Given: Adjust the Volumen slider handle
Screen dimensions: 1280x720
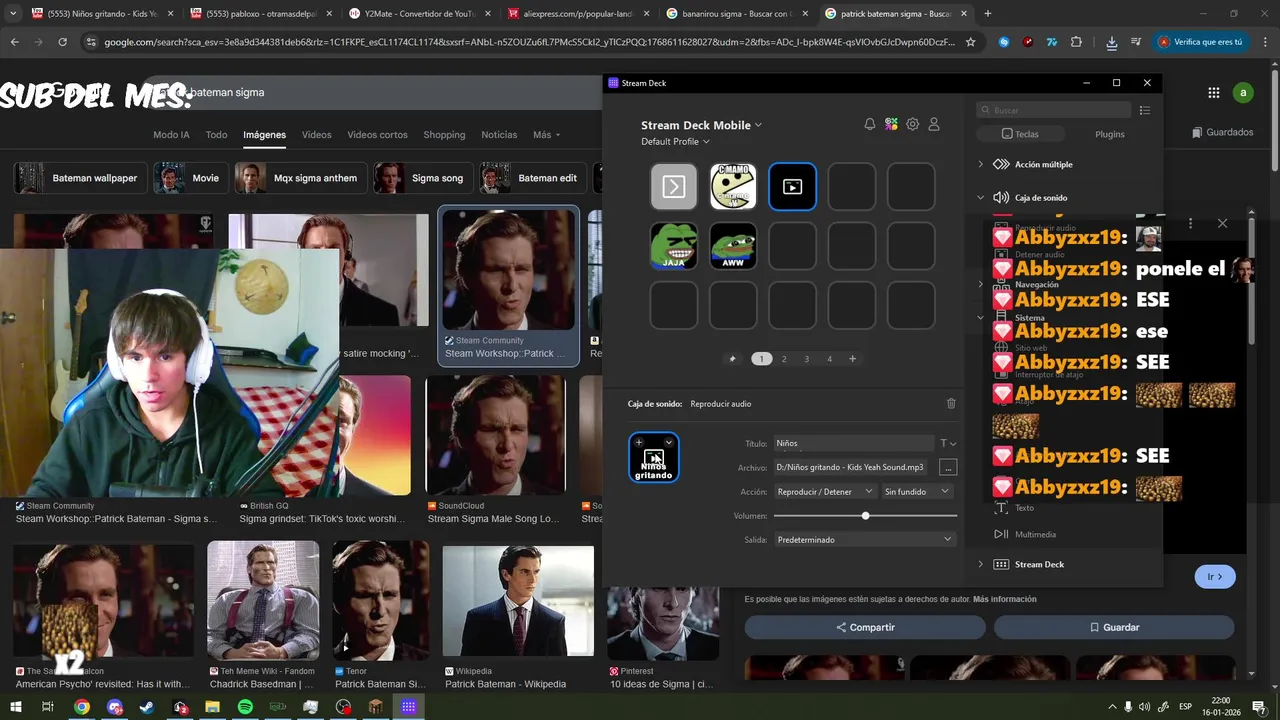Looking at the screenshot, I should [865, 516].
